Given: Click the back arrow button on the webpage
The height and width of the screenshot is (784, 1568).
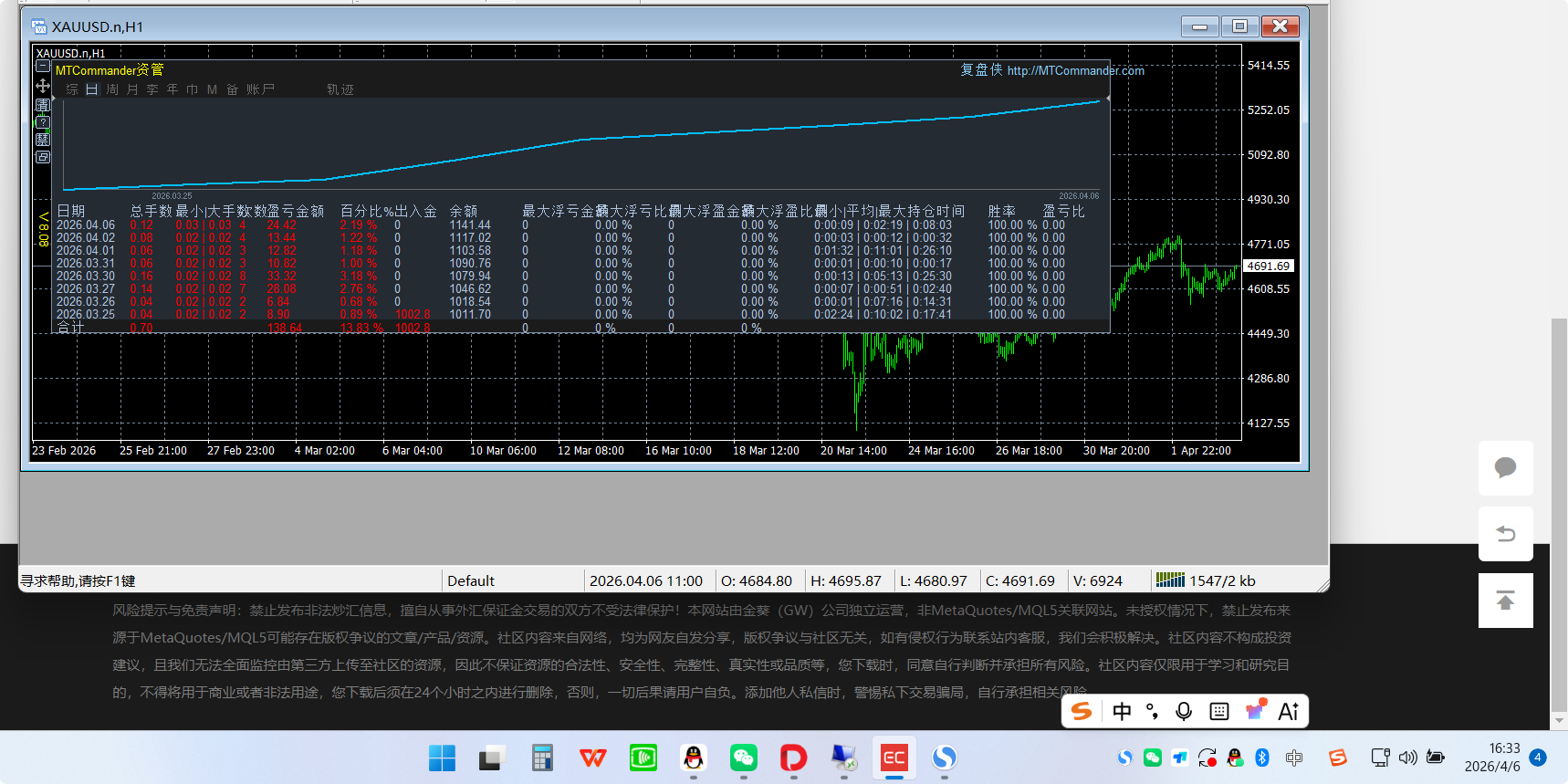Looking at the screenshot, I should click(1506, 534).
